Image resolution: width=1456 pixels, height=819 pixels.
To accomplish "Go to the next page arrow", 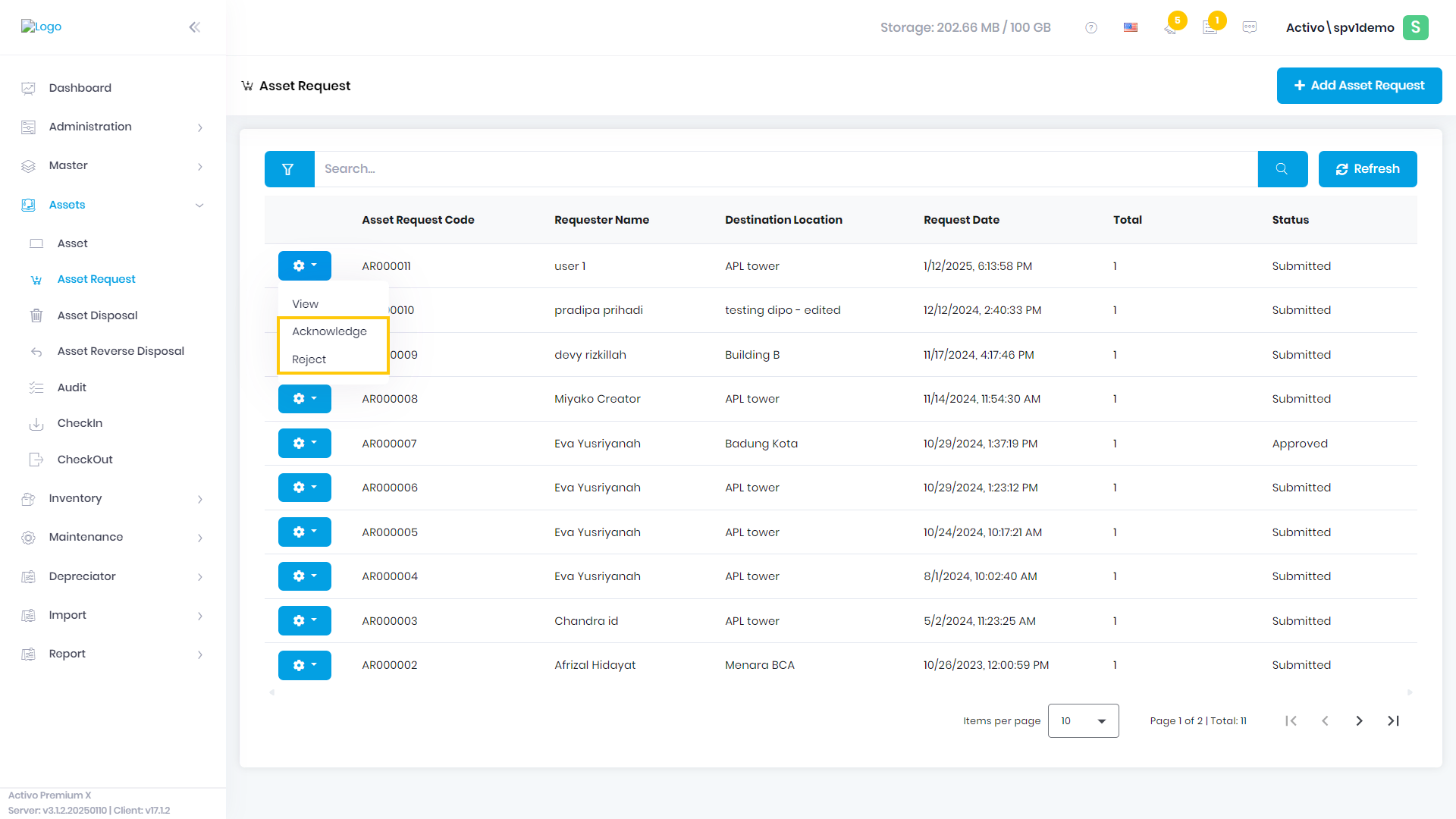I will pos(1359,721).
